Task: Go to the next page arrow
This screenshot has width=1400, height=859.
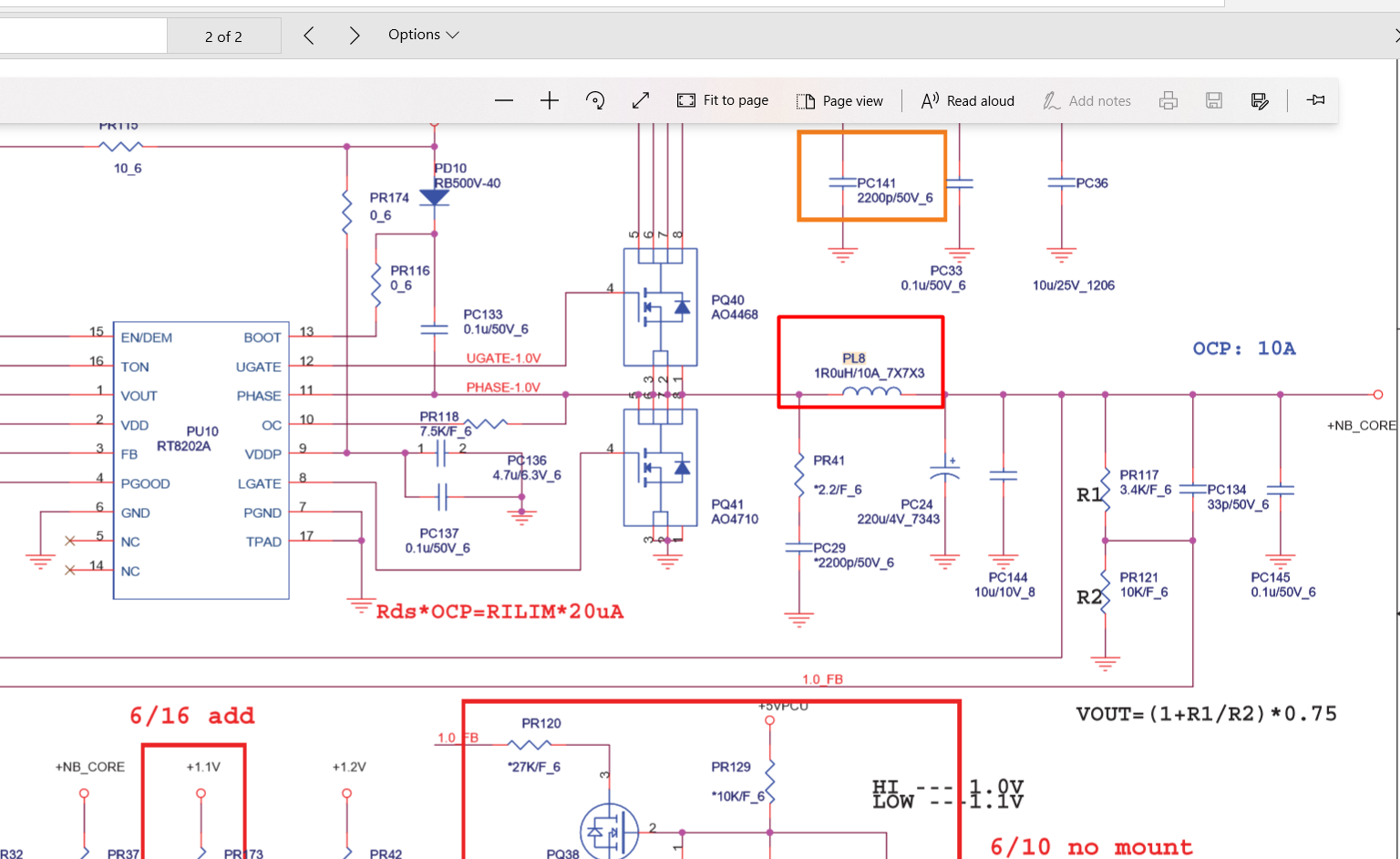Action: tap(355, 36)
